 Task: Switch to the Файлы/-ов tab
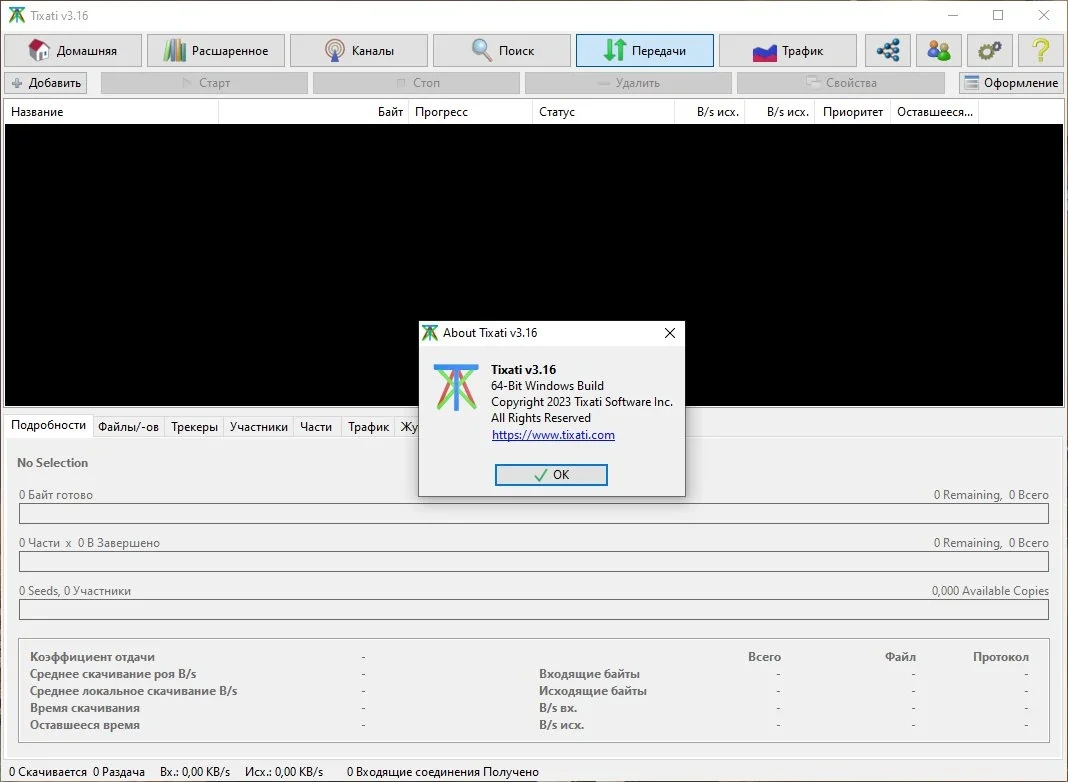pyautogui.click(x=128, y=427)
